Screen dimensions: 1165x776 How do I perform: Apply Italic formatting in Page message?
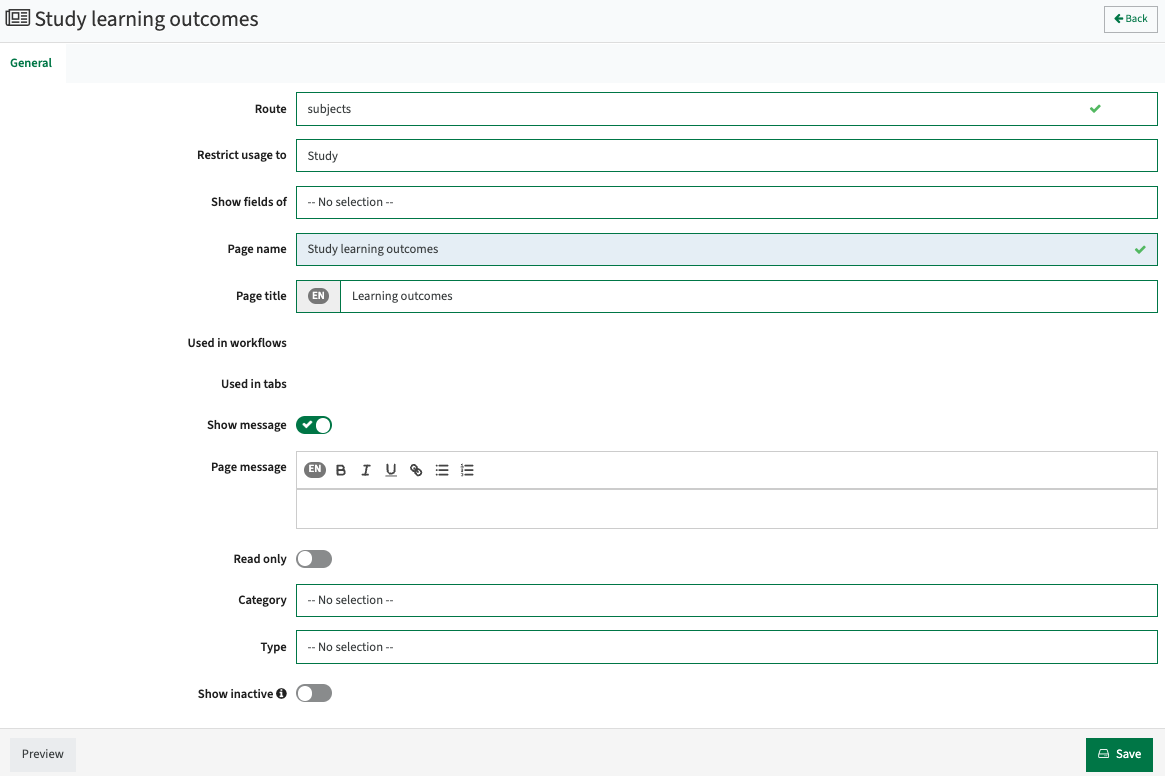[x=366, y=470]
